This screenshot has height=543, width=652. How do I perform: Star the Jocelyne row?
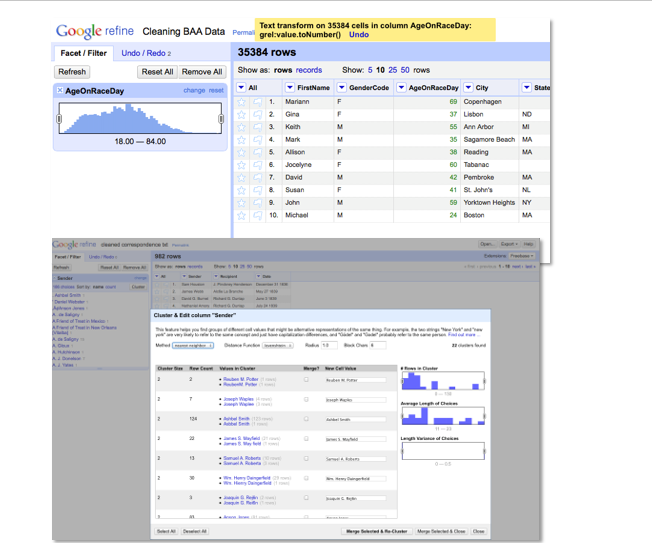241,165
